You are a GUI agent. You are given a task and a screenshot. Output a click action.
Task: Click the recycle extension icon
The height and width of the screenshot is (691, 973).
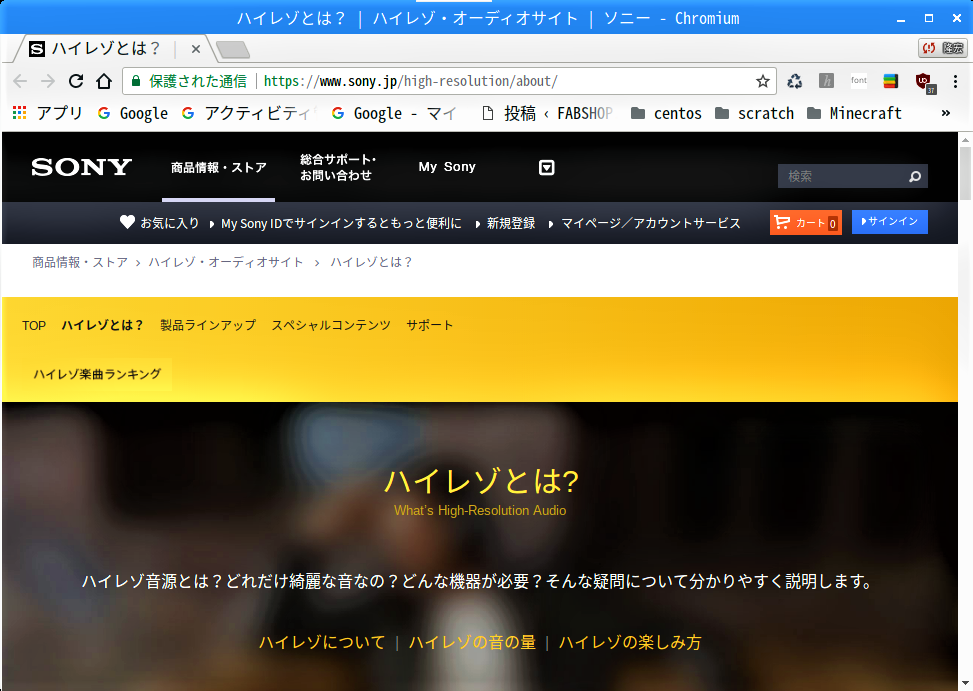point(794,81)
